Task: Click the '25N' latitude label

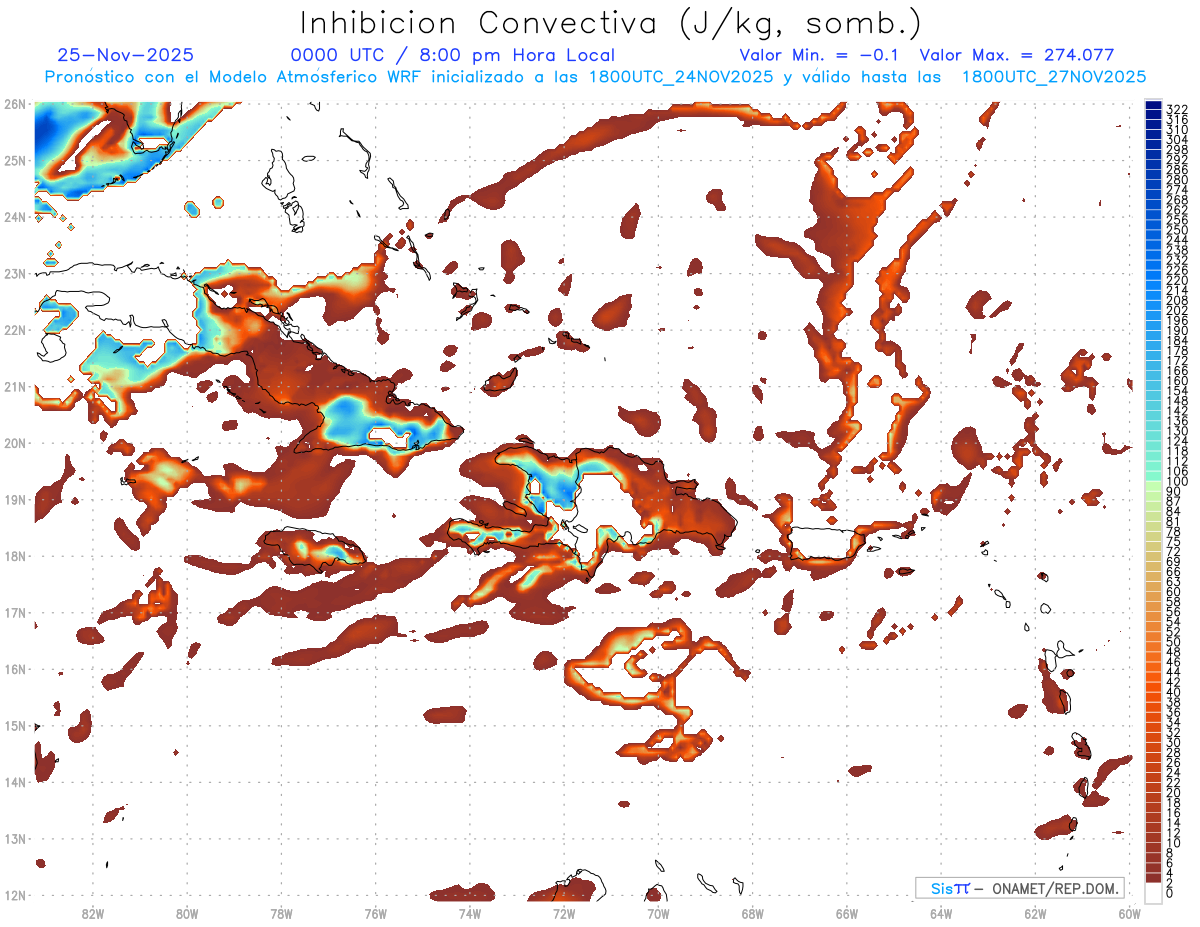Action: point(14,160)
